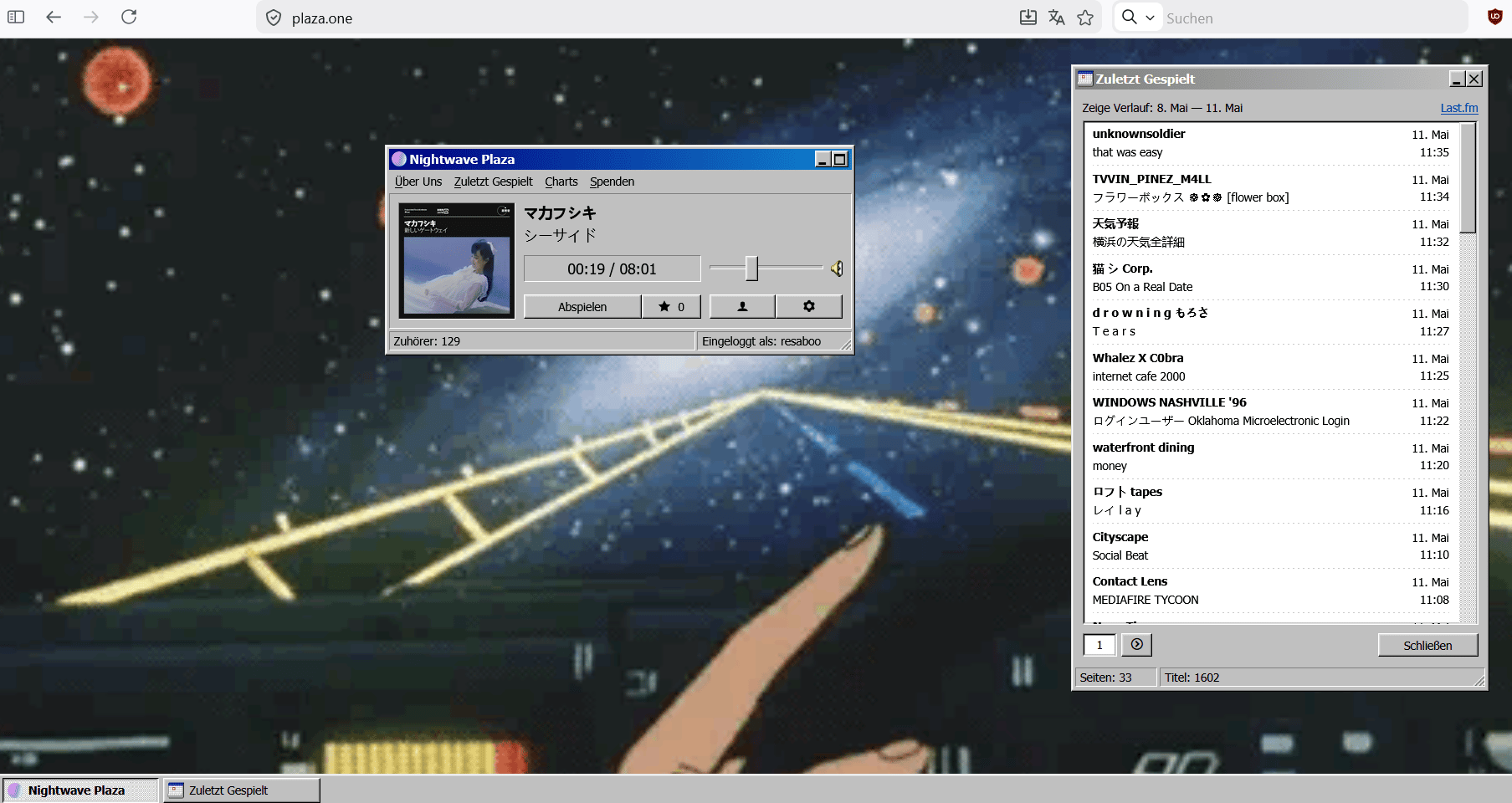Image resolution: width=1512 pixels, height=803 pixels.
Task: Minimize the Zuletzt Gespielt window
Action: [x=1458, y=79]
